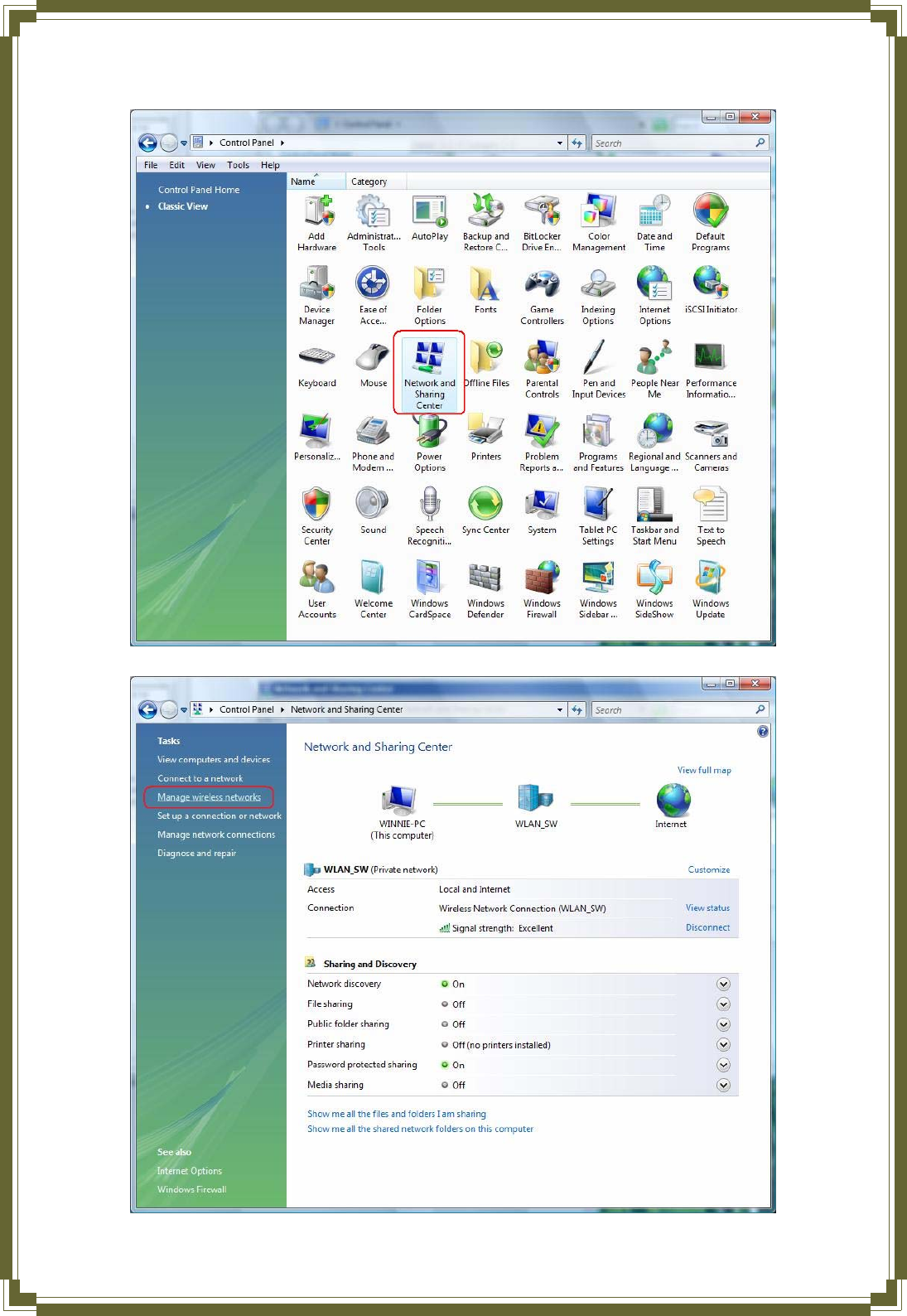
Task: Open Pen and Input Devices icon
Action: click(598, 370)
